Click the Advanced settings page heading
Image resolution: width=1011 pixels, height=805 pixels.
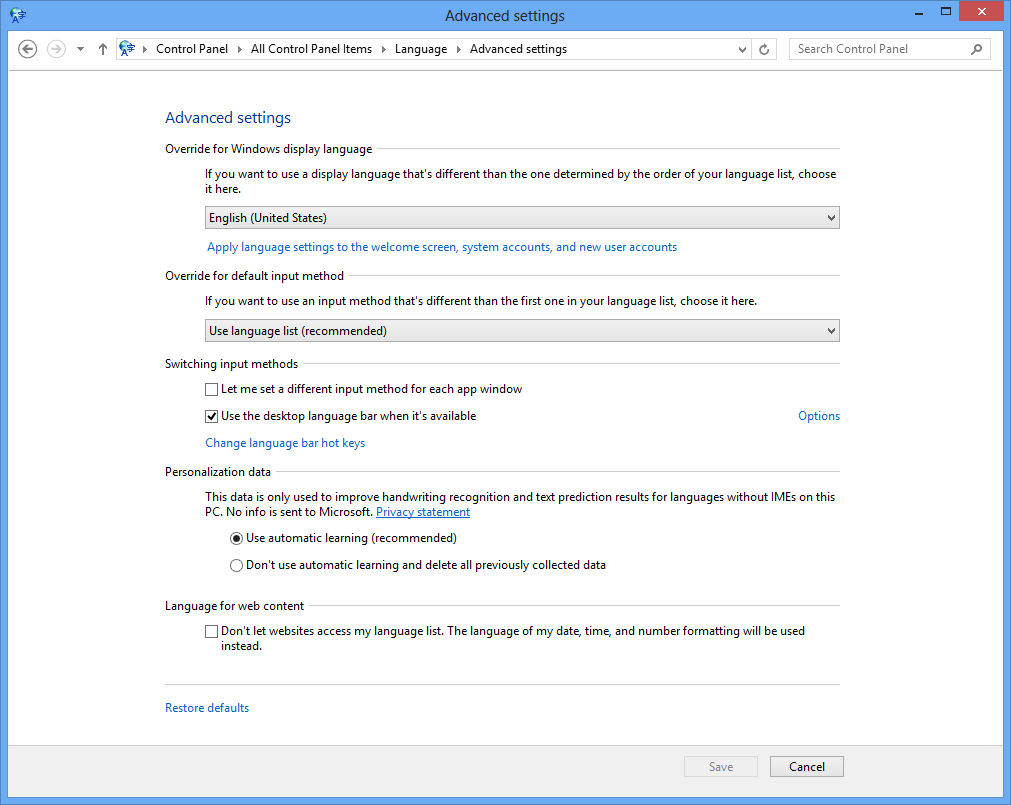click(x=228, y=117)
